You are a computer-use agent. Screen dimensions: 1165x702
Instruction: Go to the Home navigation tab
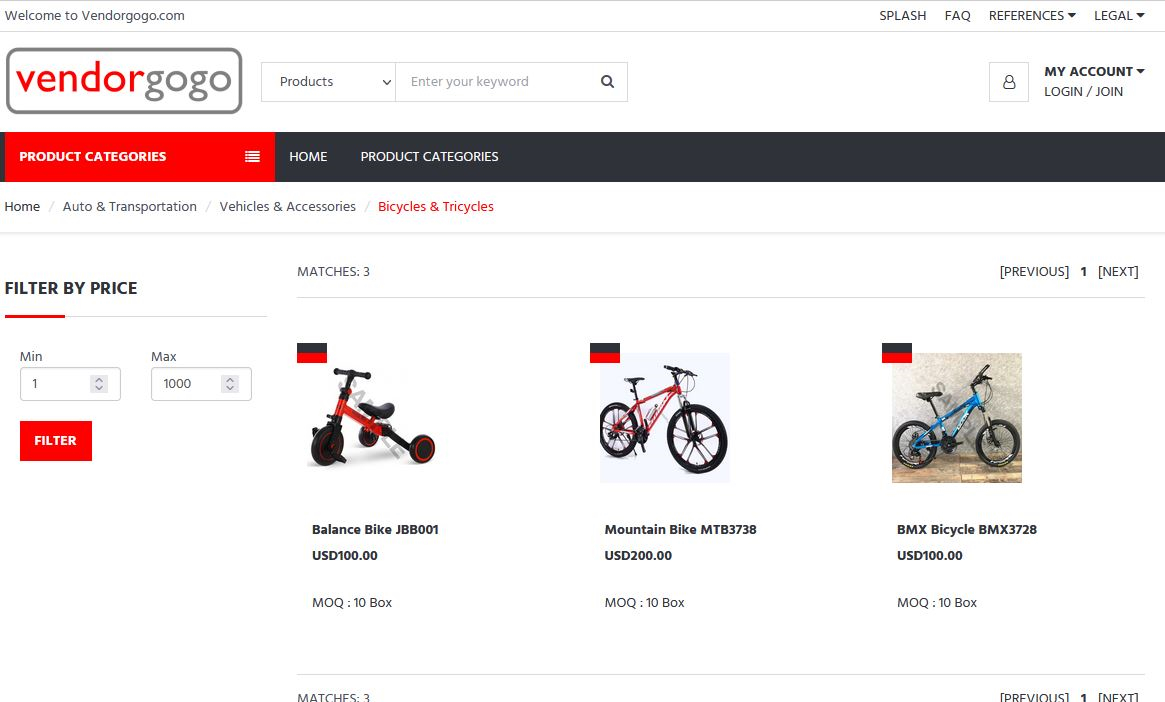pos(308,157)
